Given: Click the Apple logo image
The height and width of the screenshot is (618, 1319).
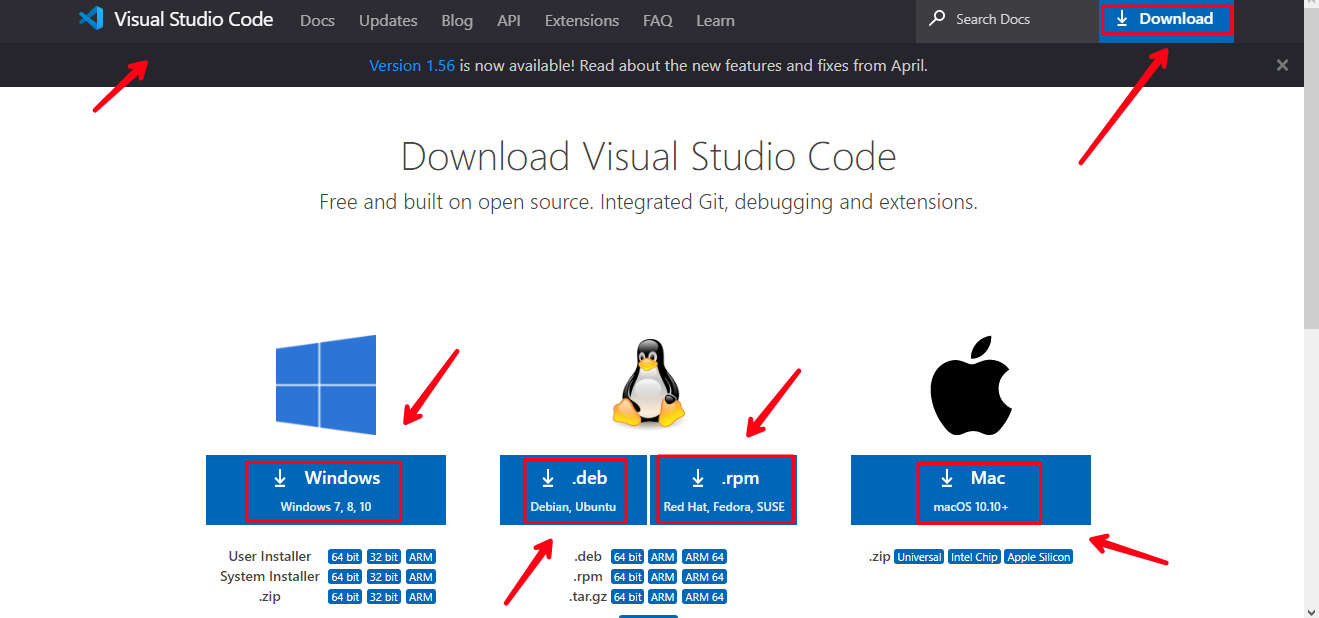Looking at the screenshot, I should point(969,385).
